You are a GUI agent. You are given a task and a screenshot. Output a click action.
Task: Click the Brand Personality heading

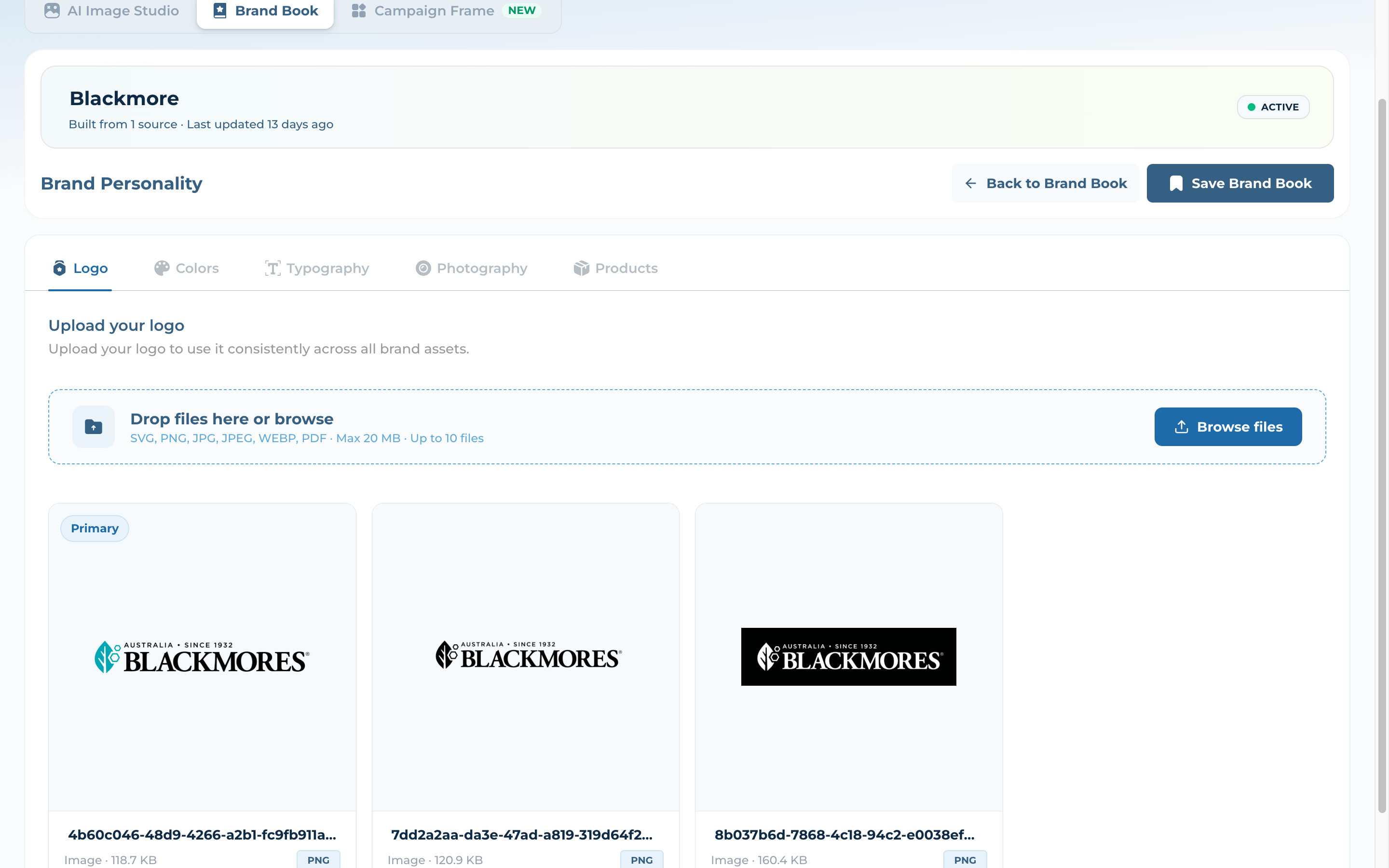pos(122,184)
